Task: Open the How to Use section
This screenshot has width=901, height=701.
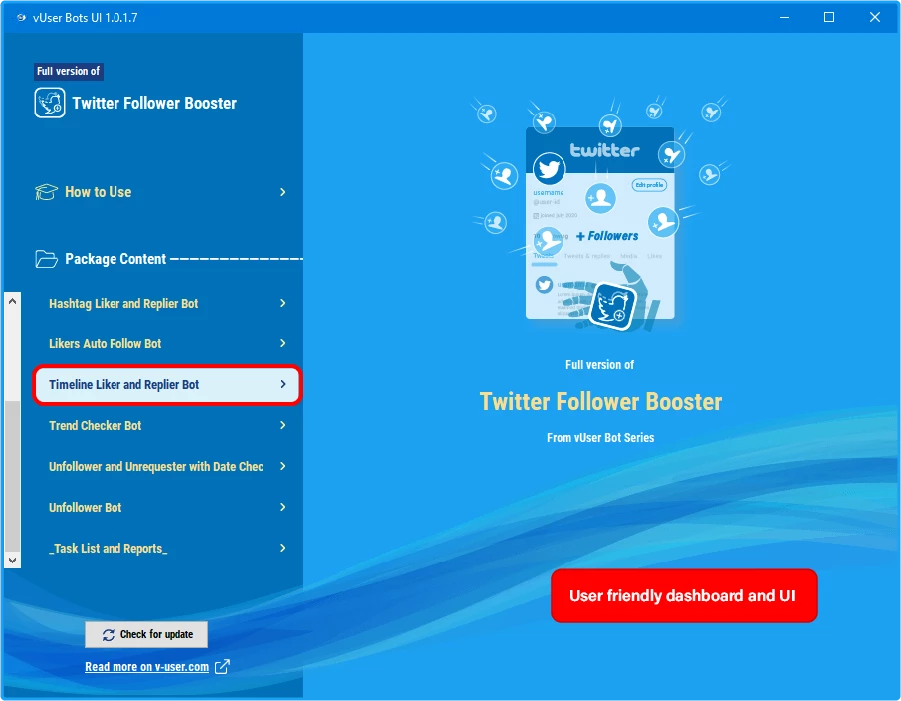Action: coord(161,192)
